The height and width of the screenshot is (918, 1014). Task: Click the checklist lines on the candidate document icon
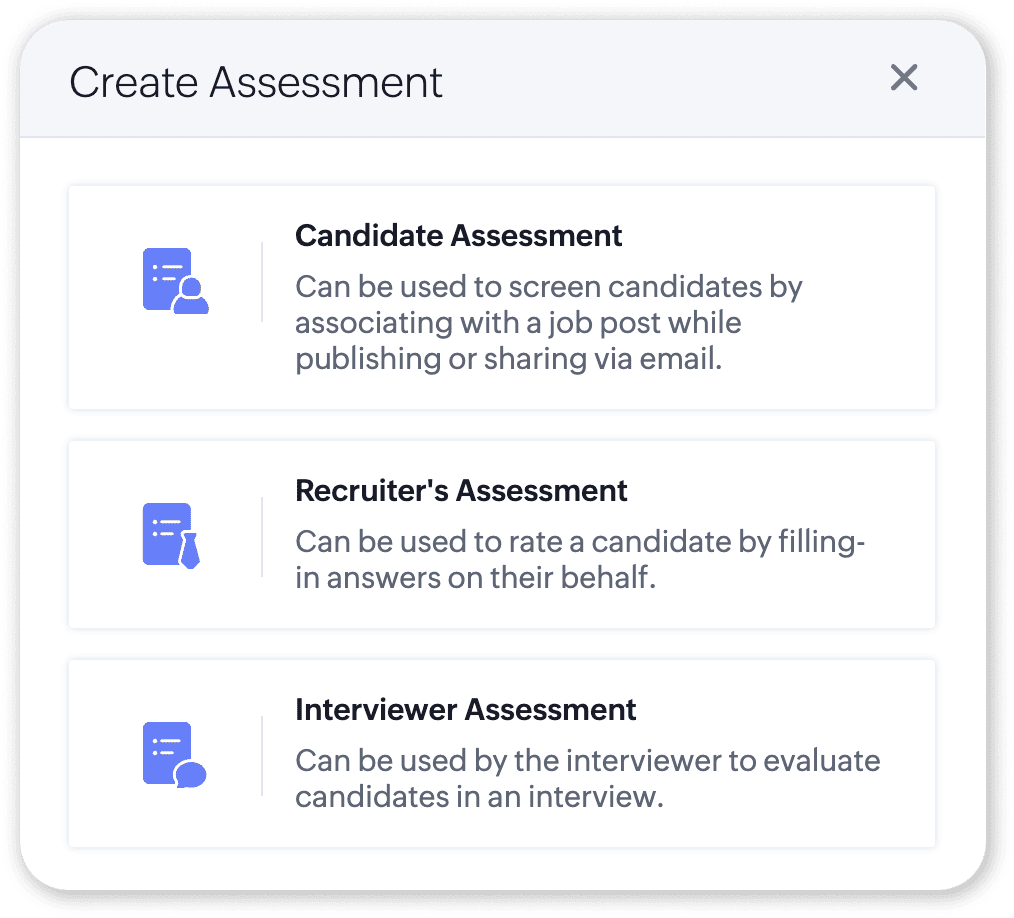(x=166, y=271)
